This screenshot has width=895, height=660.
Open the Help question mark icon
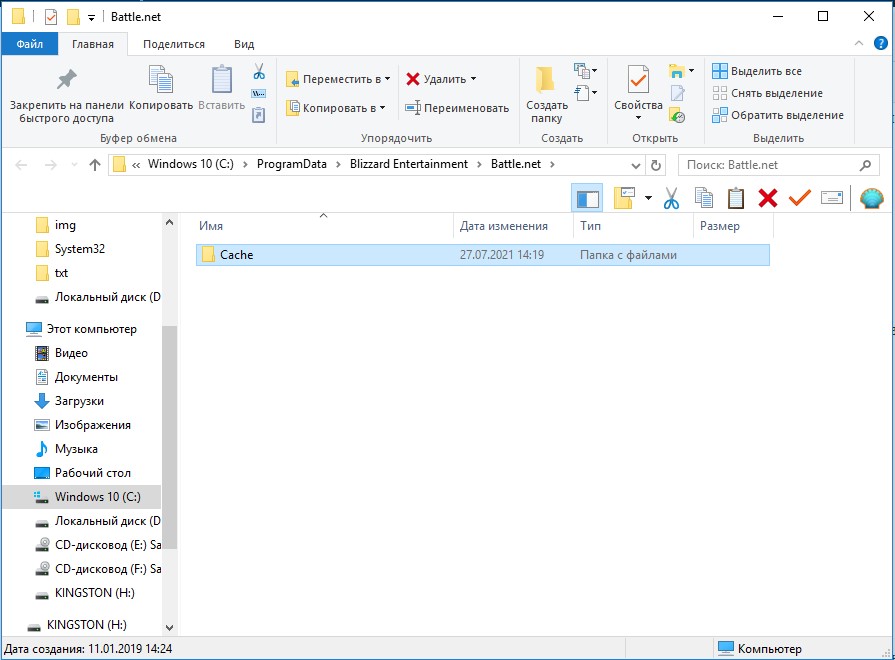(881, 43)
